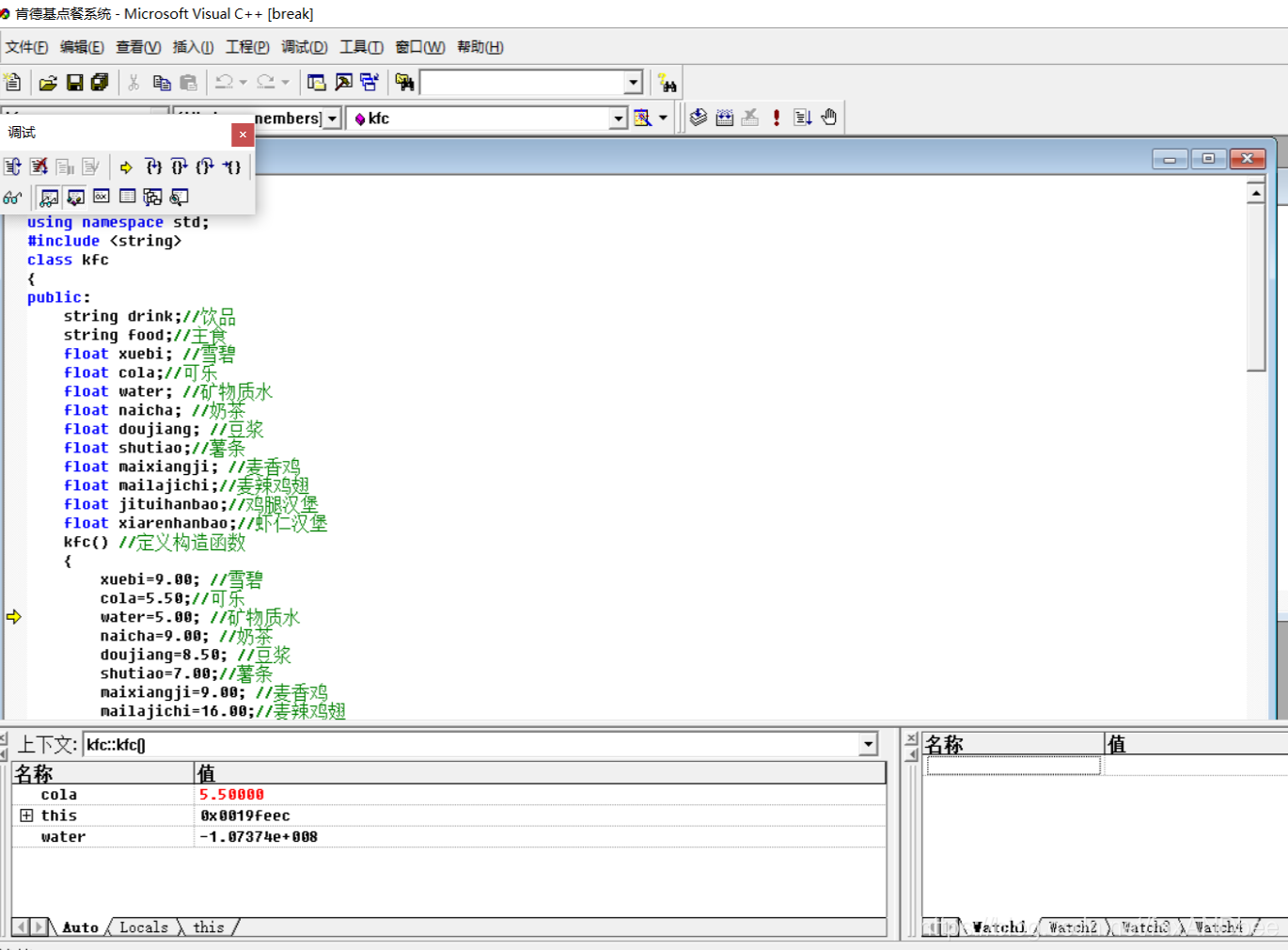Select the Watch2 tab
This screenshot has height=950, width=1288.
point(1072,927)
